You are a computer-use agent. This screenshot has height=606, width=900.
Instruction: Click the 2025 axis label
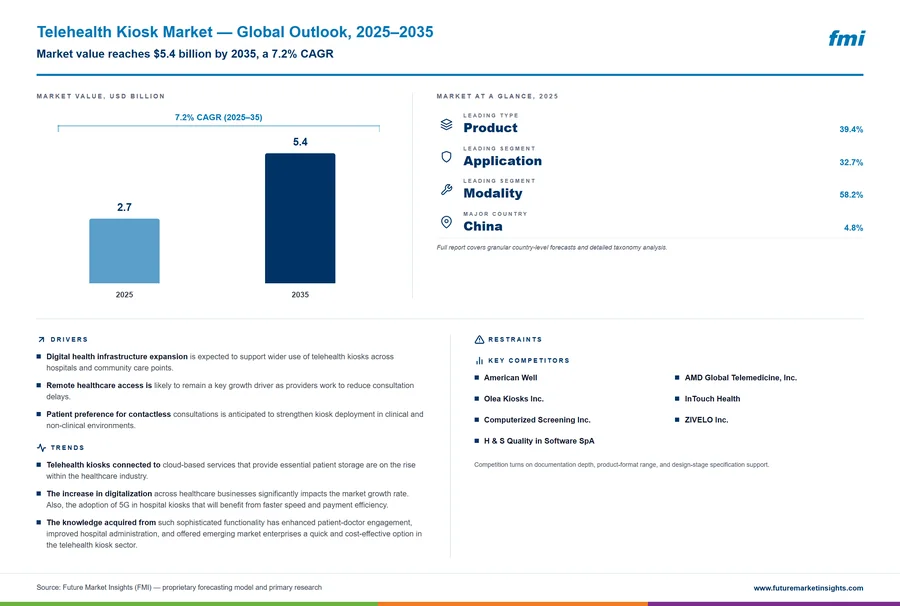(x=125, y=295)
